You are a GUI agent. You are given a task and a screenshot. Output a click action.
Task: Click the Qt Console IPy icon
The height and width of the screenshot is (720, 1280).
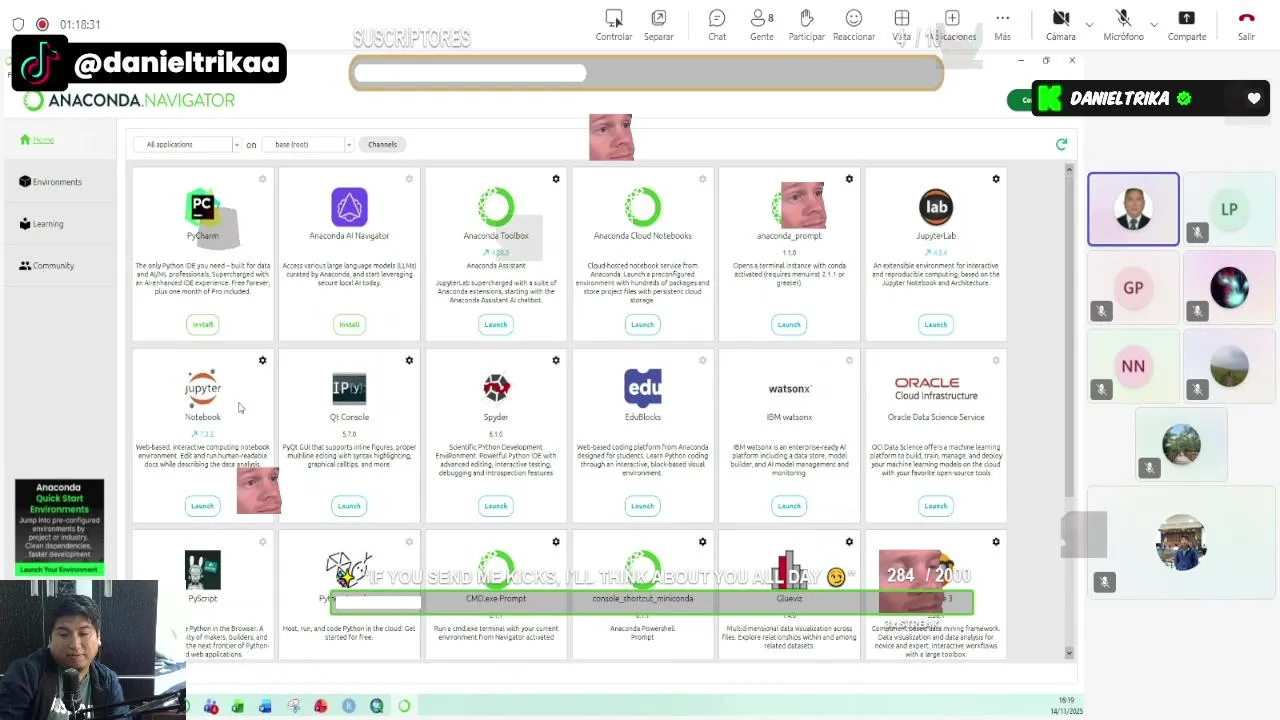coord(349,388)
